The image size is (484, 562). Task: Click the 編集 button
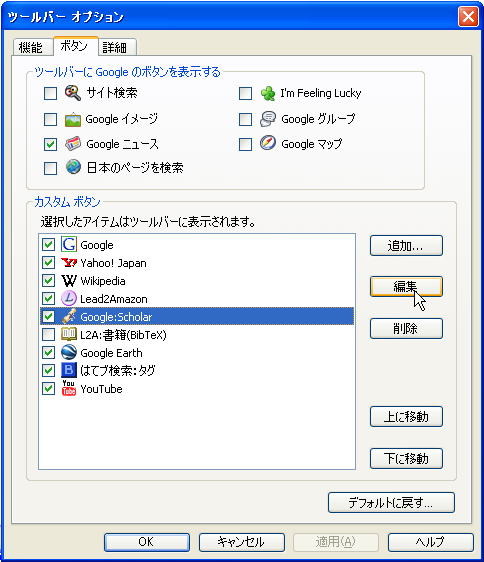click(406, 286)
